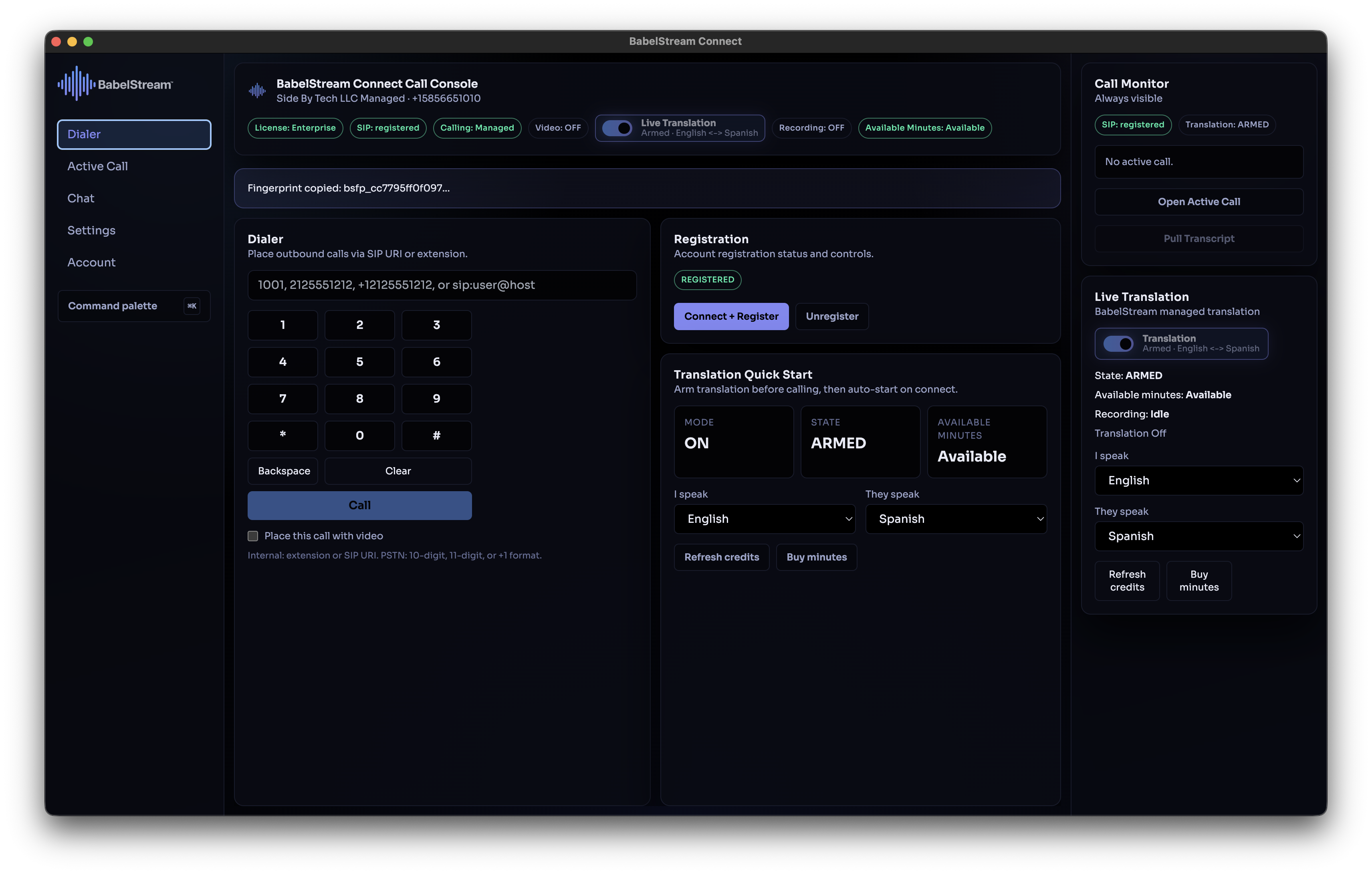The width and height of the screenshot is (1372, 875).
Task: Click Buy minutes in Live Translation panel
Action: click(1199, 581)
